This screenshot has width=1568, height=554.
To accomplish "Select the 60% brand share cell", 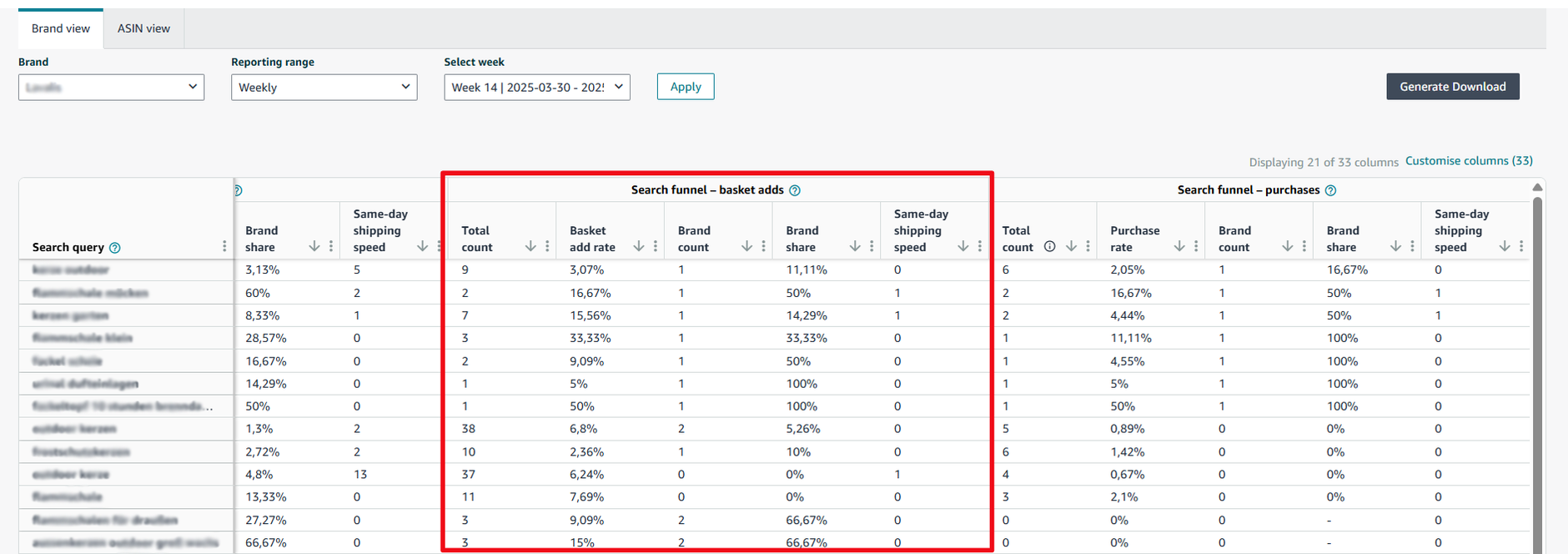I will [258, 293].
